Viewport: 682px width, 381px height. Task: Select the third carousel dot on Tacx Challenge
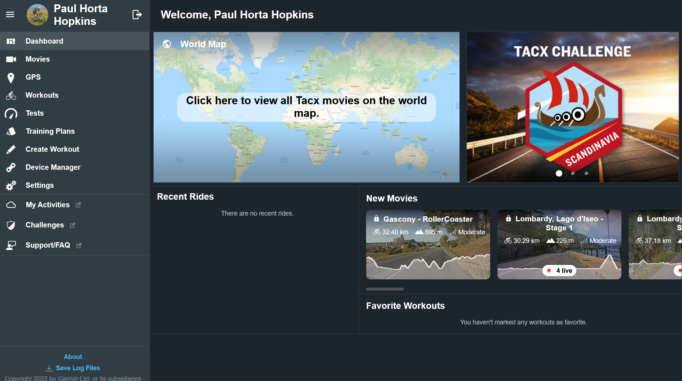586,173
